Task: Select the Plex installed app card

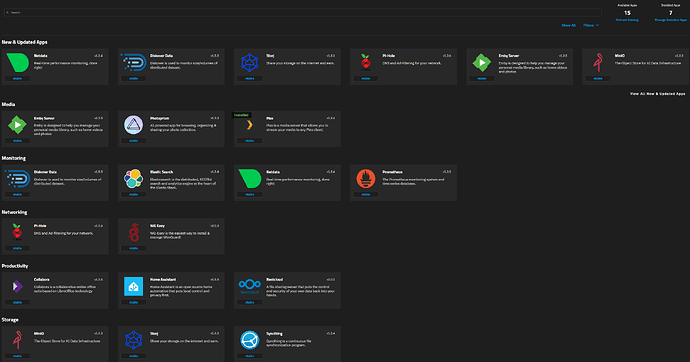Action: [x=287, y=129]
